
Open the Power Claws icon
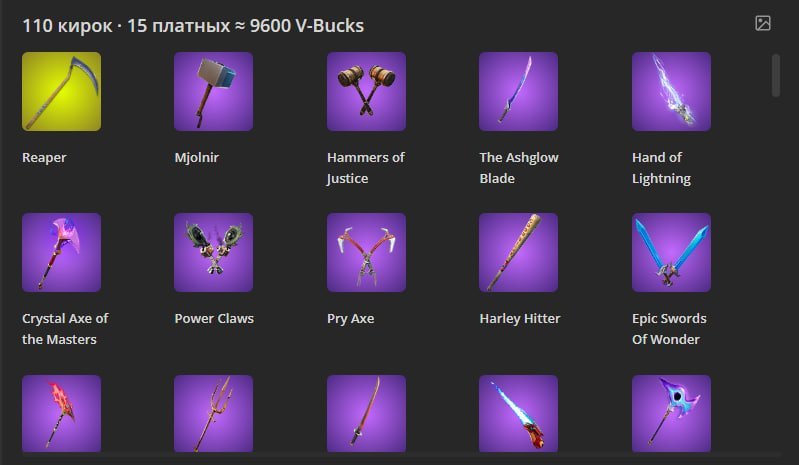pyautogui.click(x=214, y=253)
